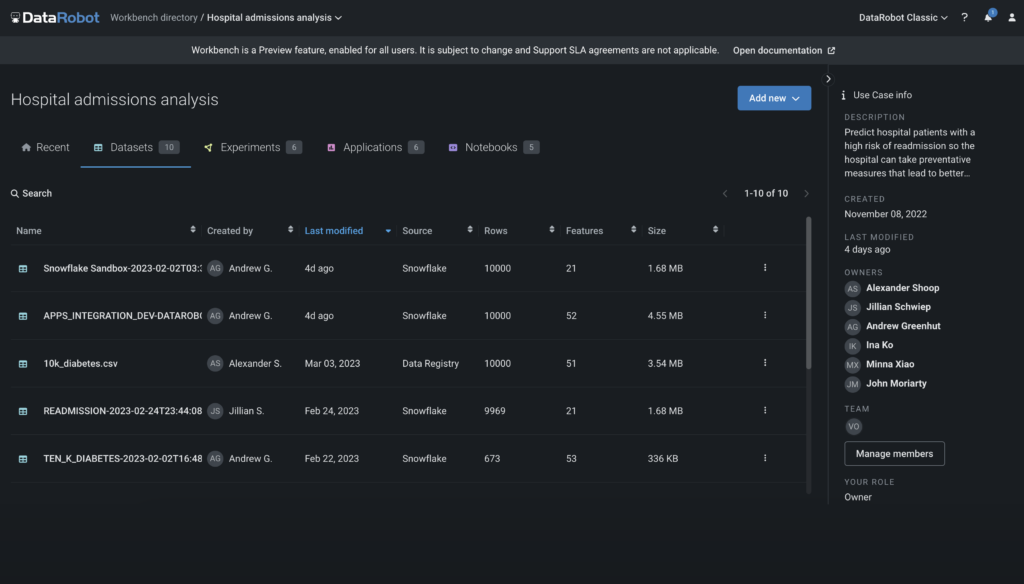Viewport: 1024px width, 584px height.
Task: Open actions menu for Snowflake Sandbox row
Action: (x=765, y=268)
